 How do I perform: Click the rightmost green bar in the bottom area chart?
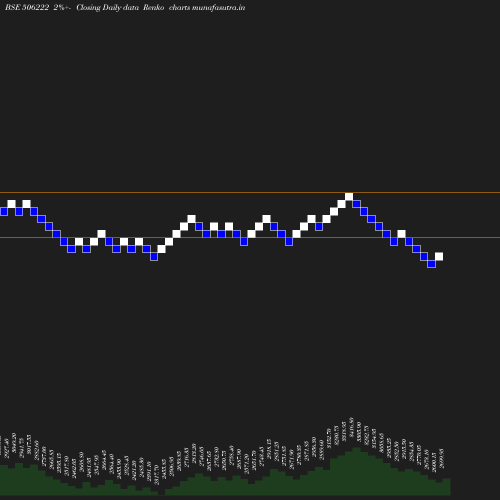447,487
